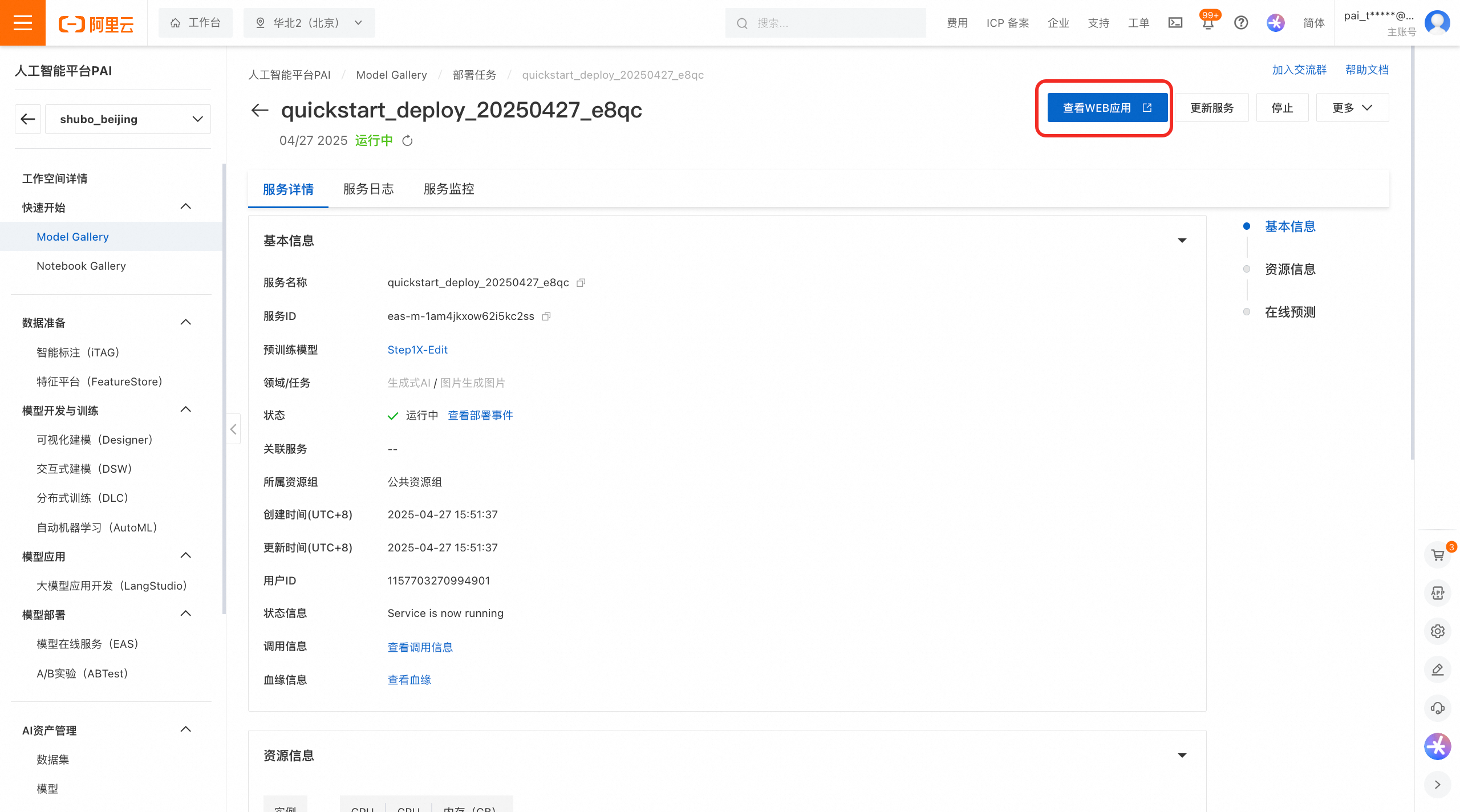
Task: Collapse the 快速开始 sidebar group
Action: [186, 206]
